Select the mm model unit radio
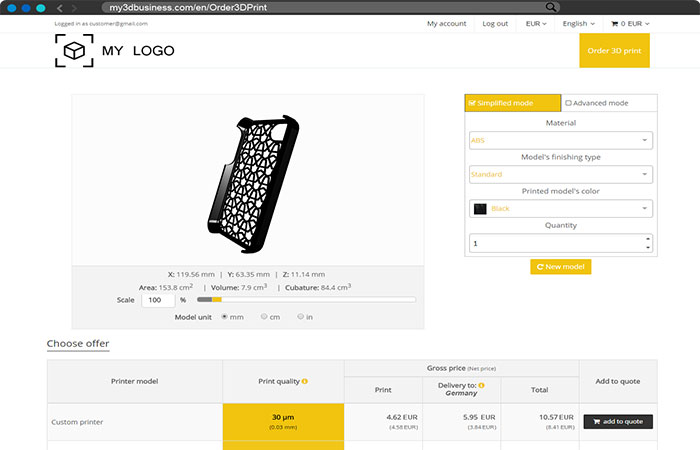The image size is (700, 450). [x=225, y=317]
